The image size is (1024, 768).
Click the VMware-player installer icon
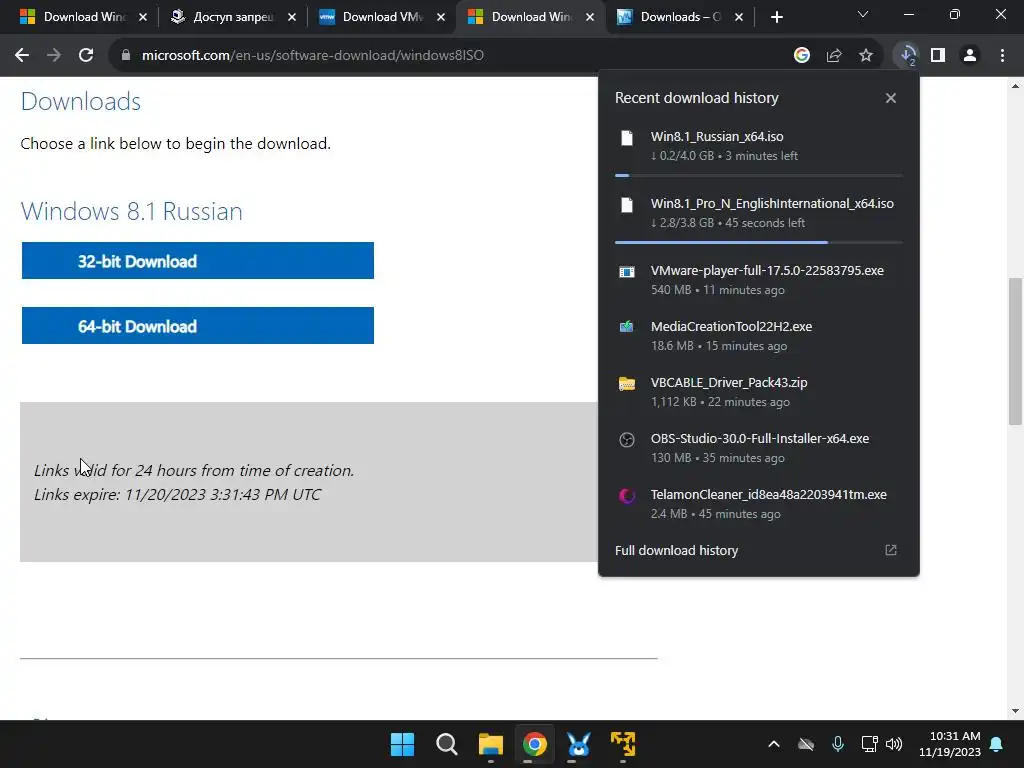pos(627,272)
